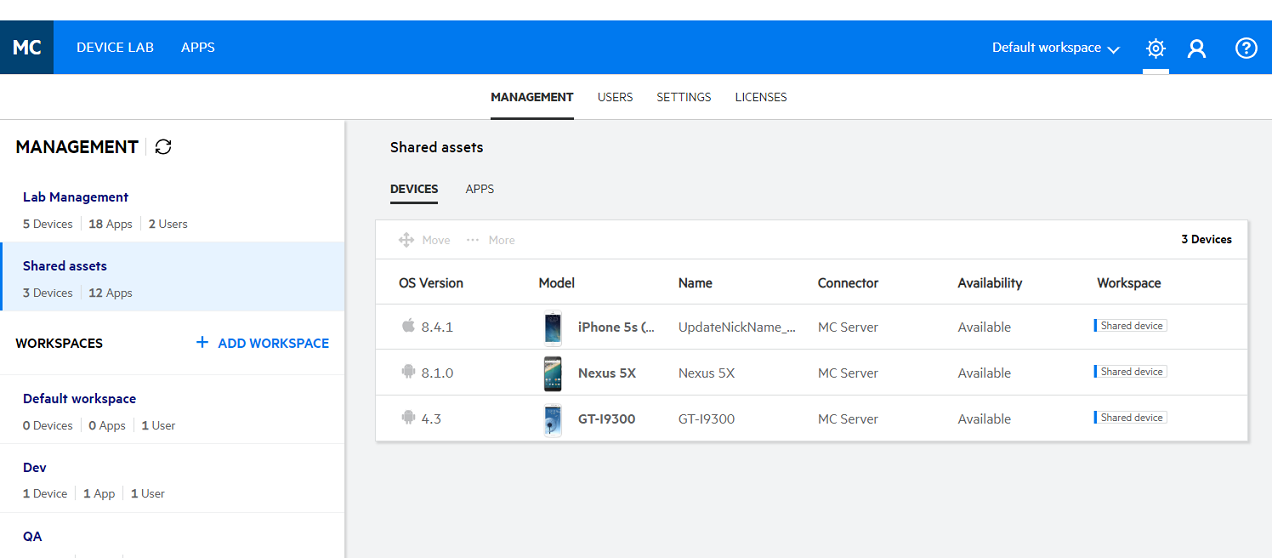The width and height of the screenshot is (1272, 558).
Task: Select Lab Management in the sidebar
Action: 76,197
